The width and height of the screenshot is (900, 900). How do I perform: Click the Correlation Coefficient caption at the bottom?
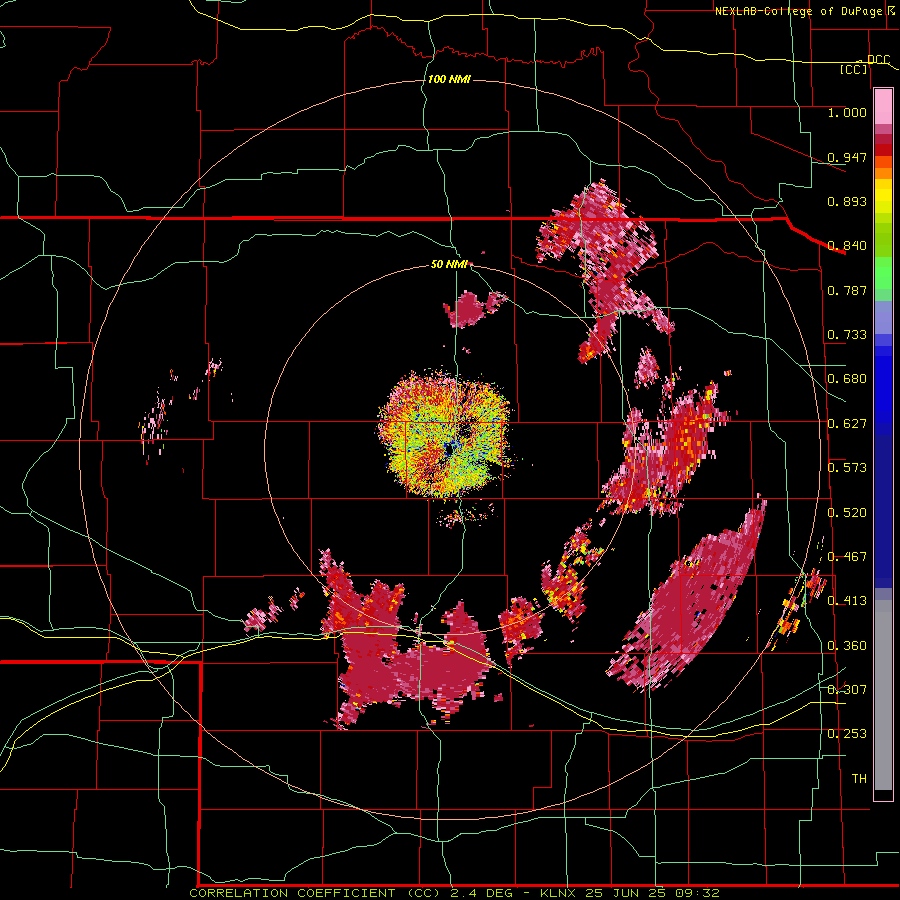(454, 893)
